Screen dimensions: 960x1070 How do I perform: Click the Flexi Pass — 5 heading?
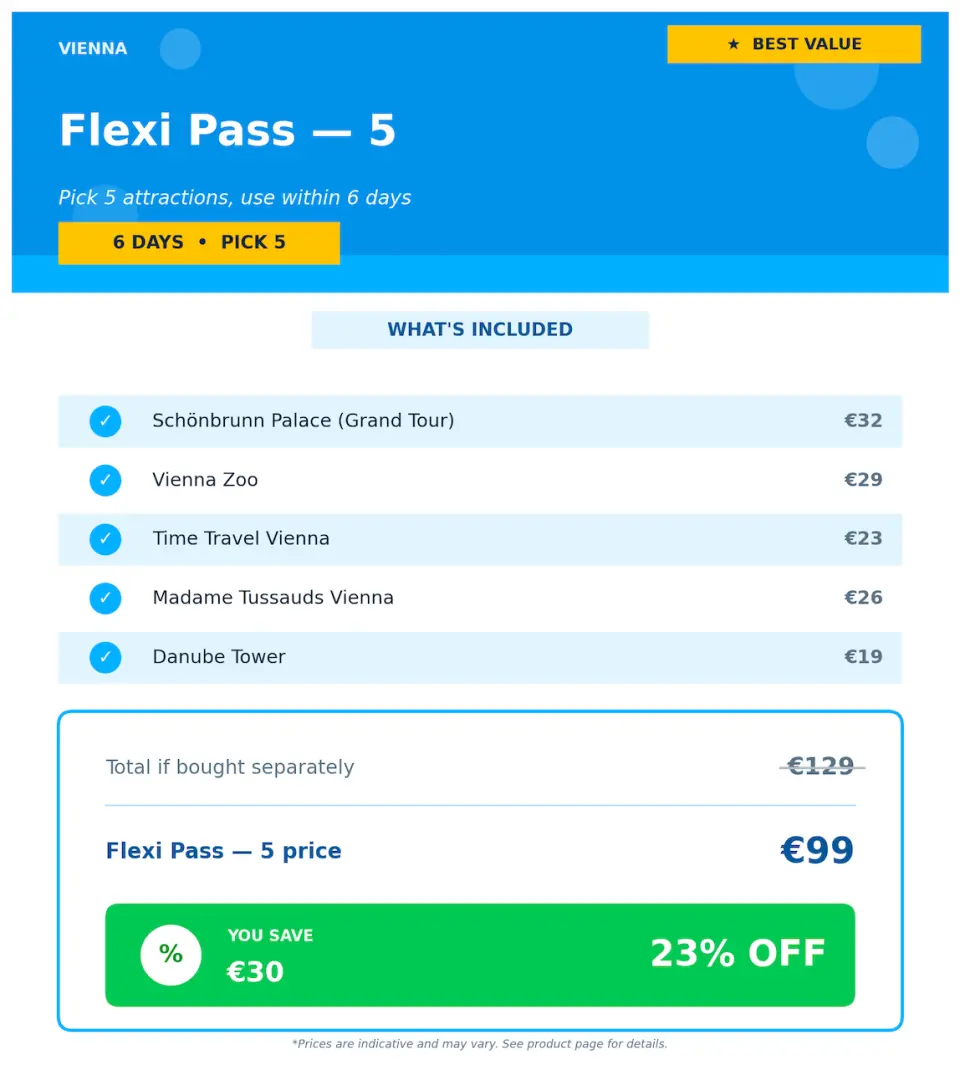click(x=227, y=130)
